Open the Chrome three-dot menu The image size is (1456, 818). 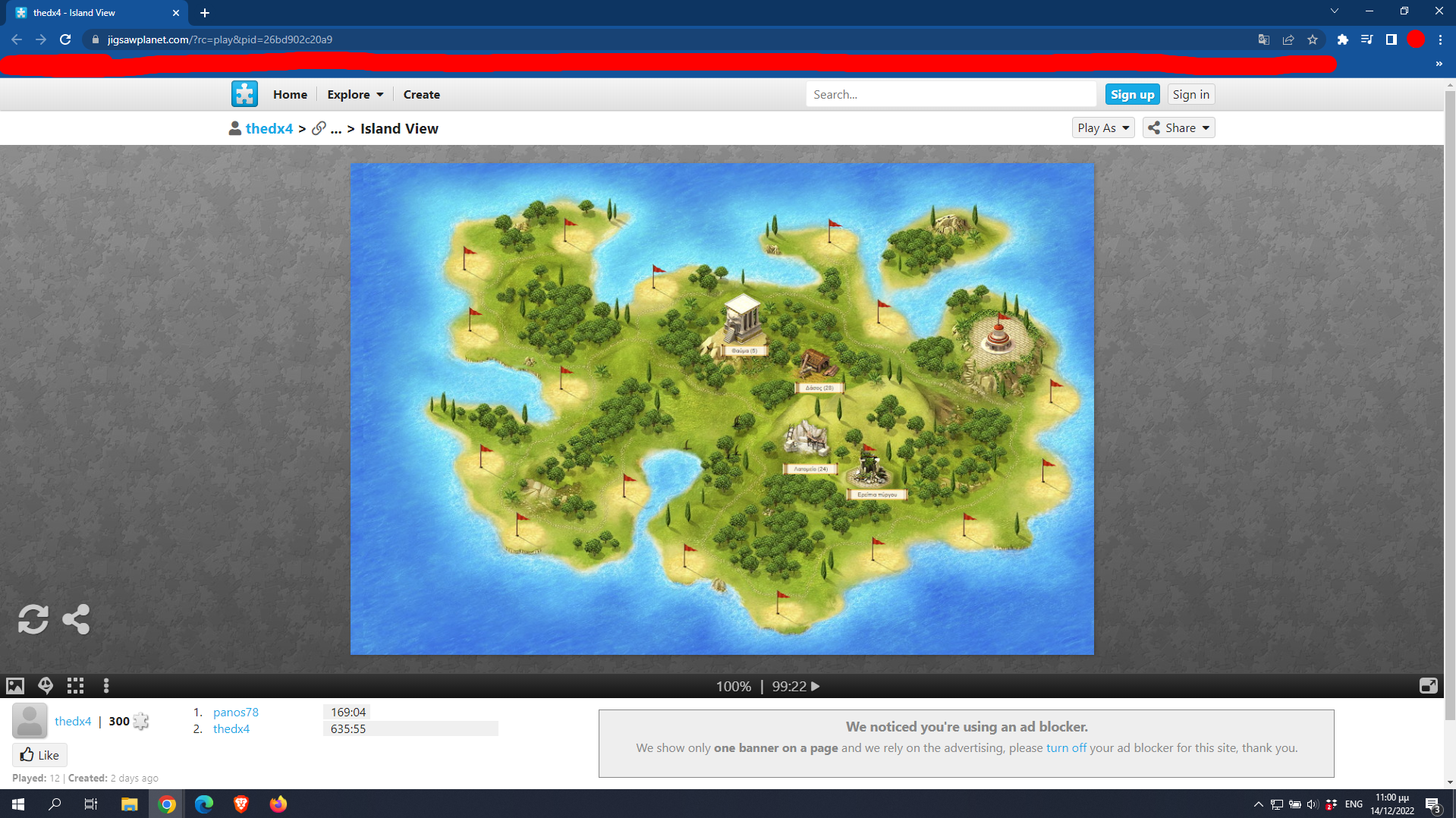[1440, 39]
